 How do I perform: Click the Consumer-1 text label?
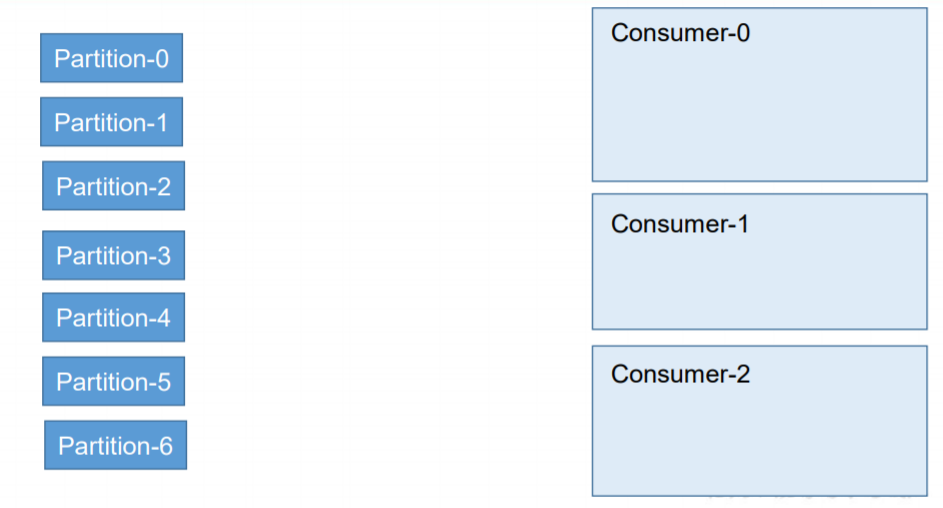[x=680, y=224]
